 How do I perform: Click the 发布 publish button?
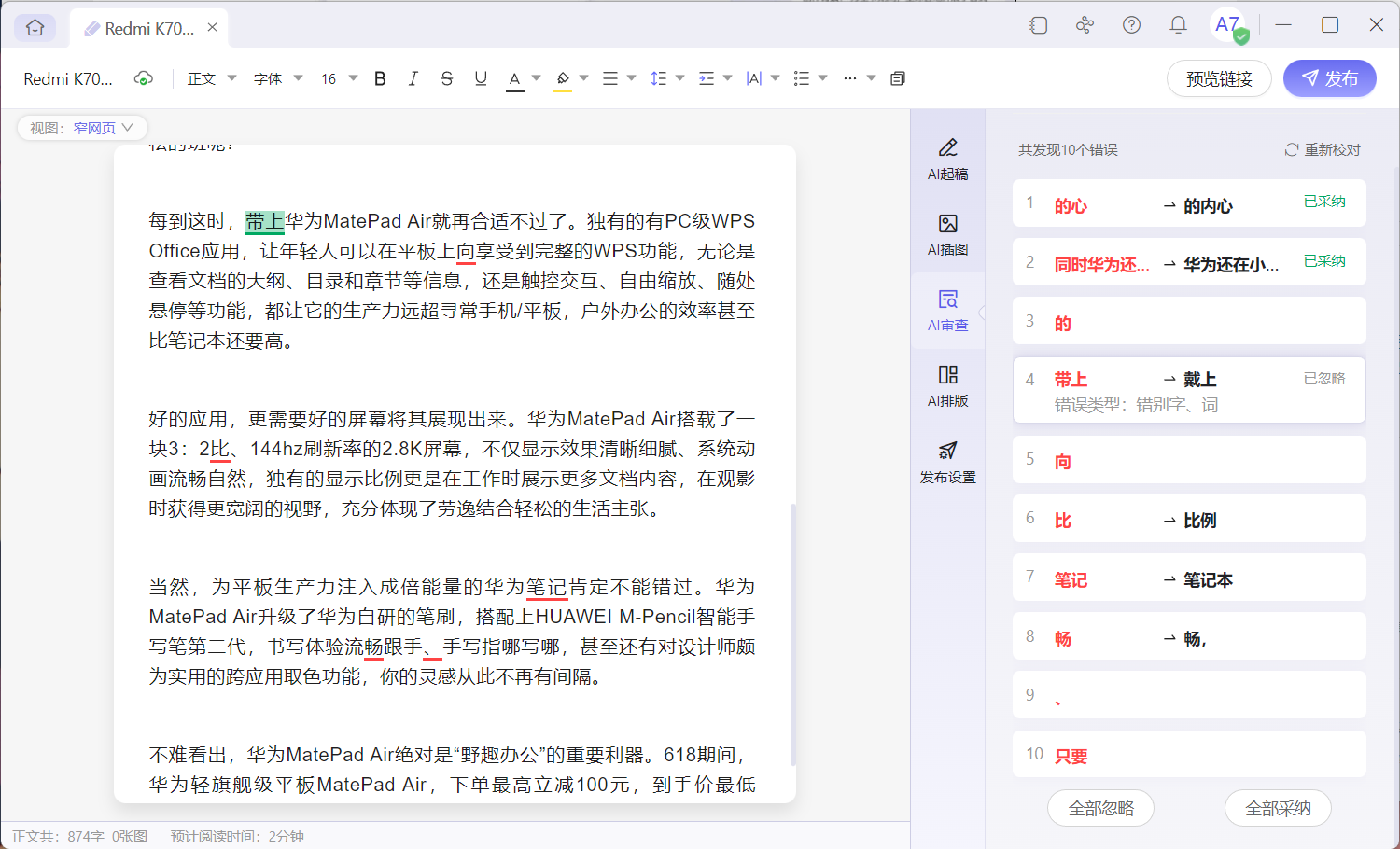[1329, 78]
